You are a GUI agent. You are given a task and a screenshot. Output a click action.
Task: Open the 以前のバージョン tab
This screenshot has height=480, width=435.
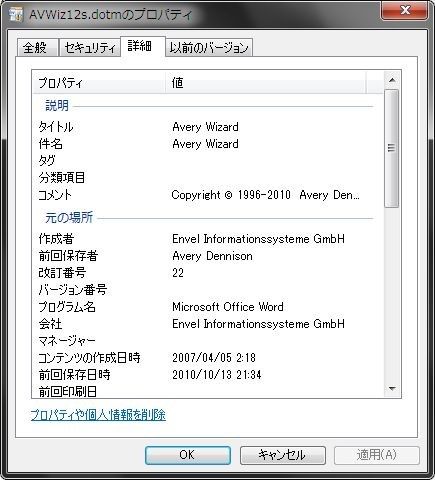pos(209,48)
